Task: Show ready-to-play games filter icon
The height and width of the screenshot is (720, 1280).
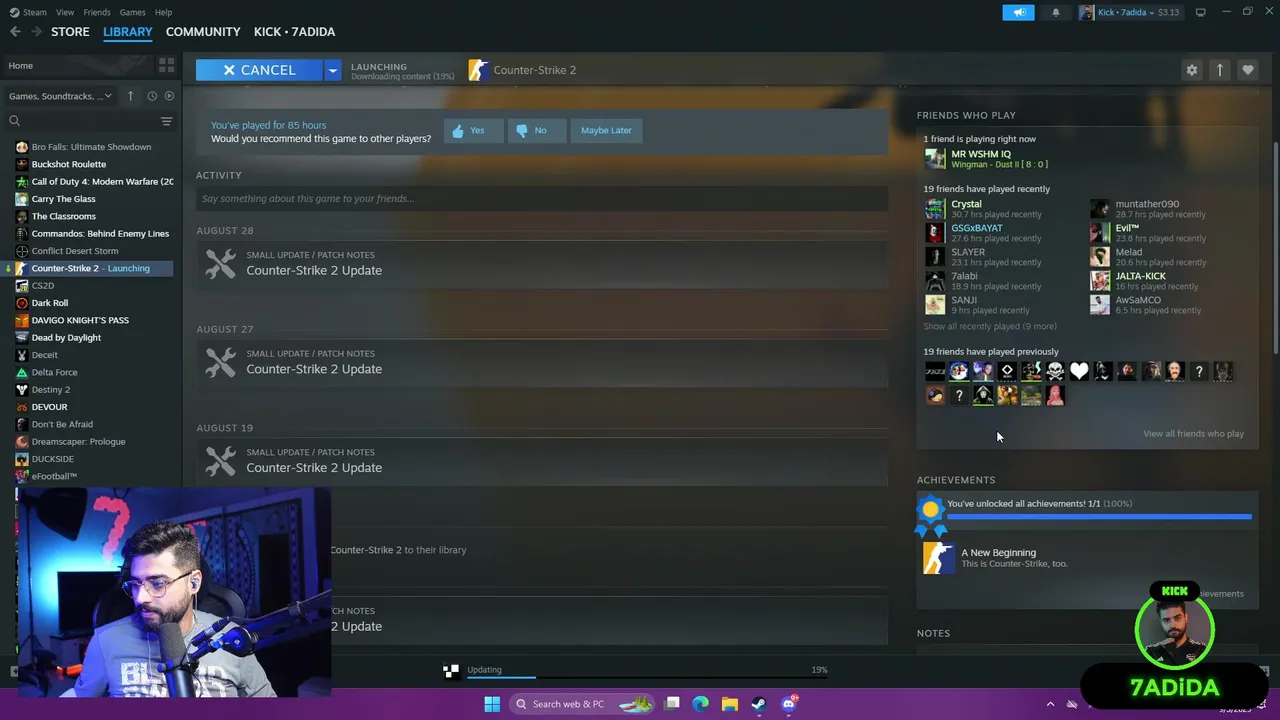Action: [169, 96]
